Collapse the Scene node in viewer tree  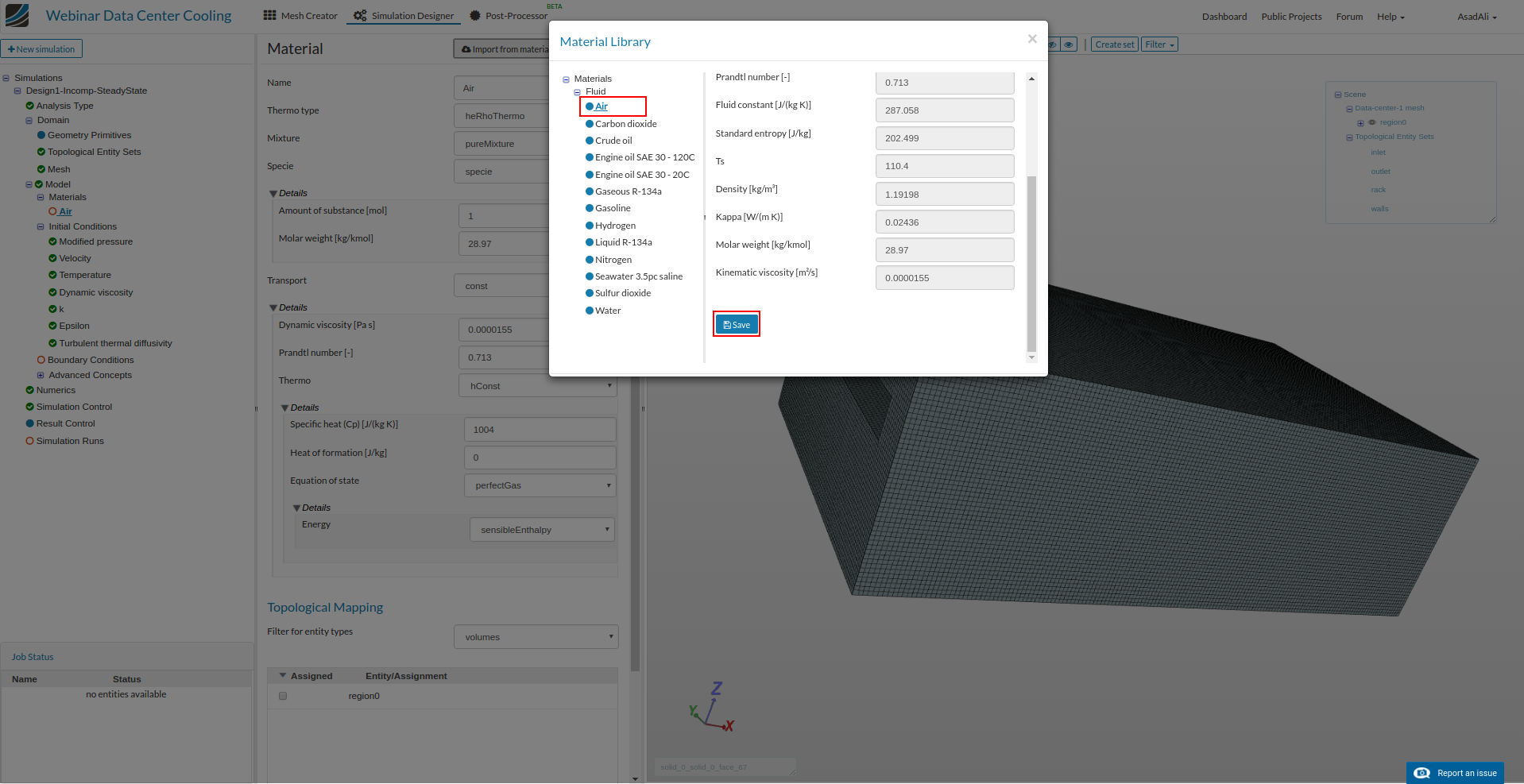pyautogui.click(x=1338, y=95)
